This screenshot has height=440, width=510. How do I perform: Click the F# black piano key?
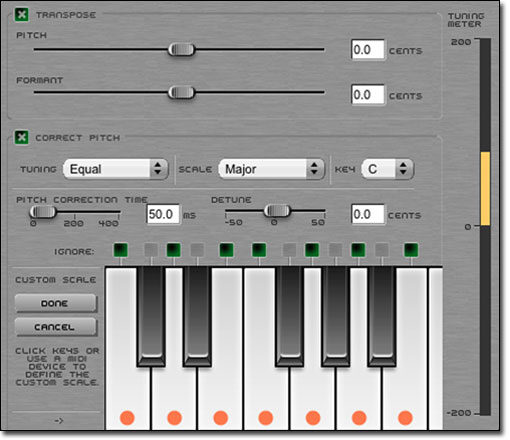pyautogui.click(x=290, y=317)
